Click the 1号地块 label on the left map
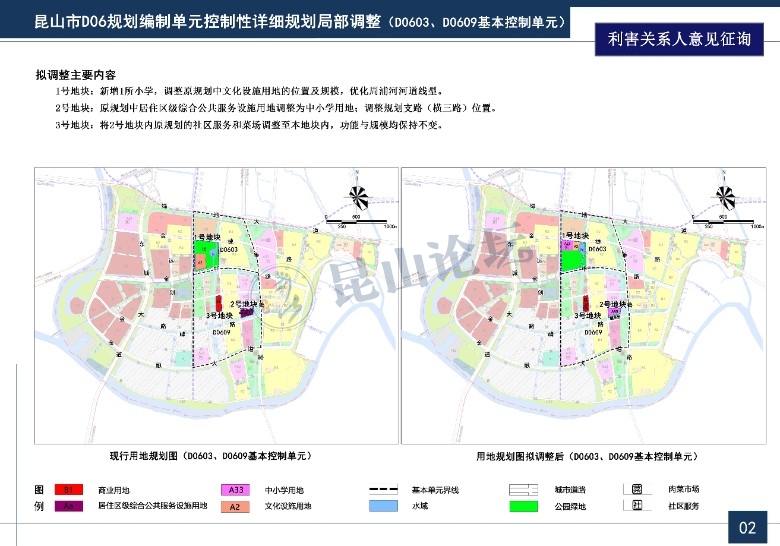The image size is (780, 546). [206, 237]
